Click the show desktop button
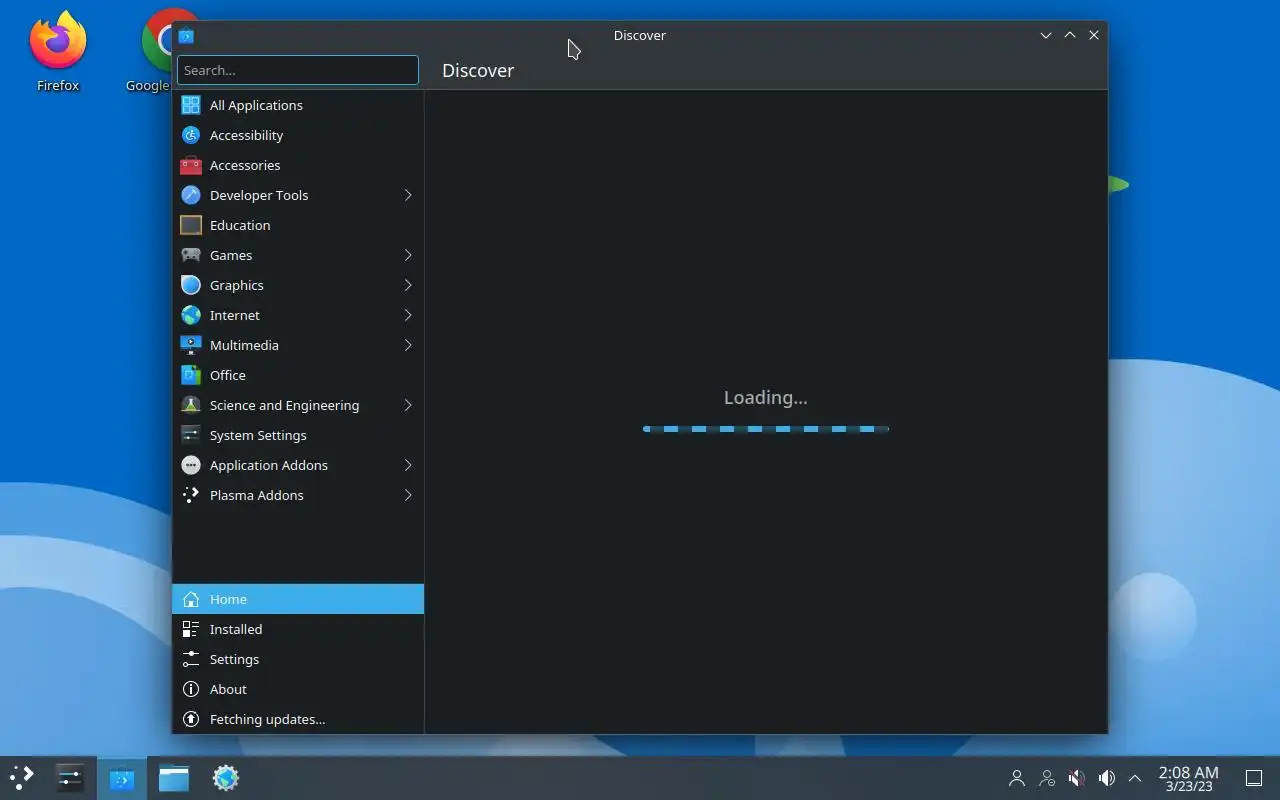This screenshot has width=1280, height=800. pos(1254,778)
